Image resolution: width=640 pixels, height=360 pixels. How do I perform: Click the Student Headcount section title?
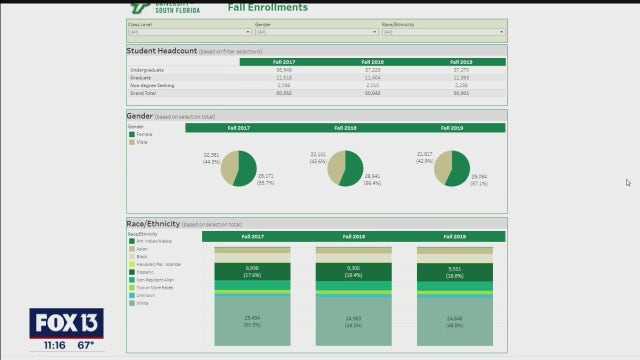point(162,51)
